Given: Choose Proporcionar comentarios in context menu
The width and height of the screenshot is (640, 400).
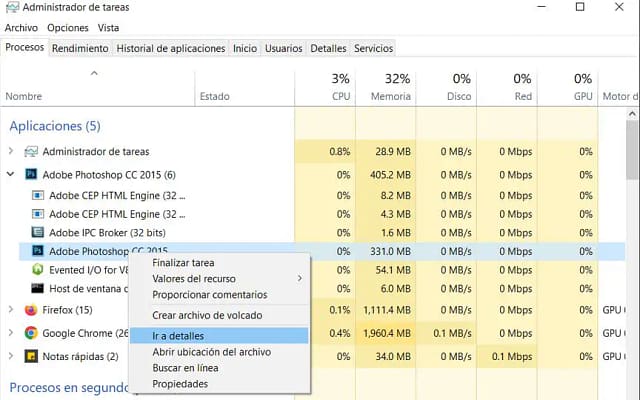Looking at the screenshot, I should pyautogui.click(x=220, y=295).
